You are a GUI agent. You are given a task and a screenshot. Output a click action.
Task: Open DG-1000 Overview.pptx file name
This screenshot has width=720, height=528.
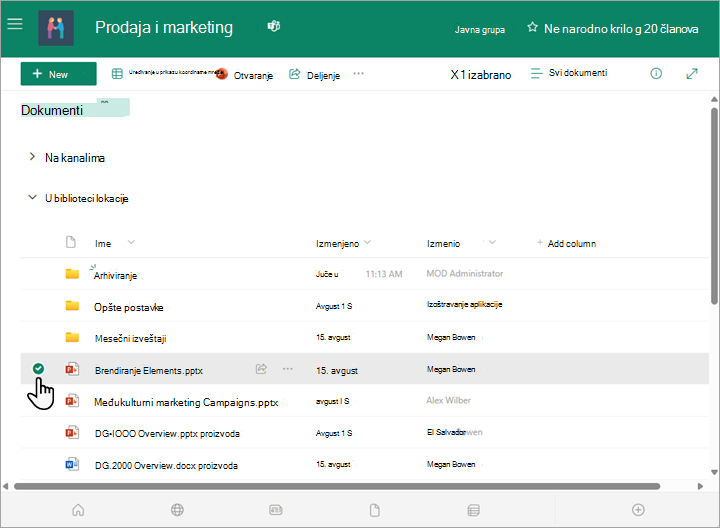click(x=167, y=433)
